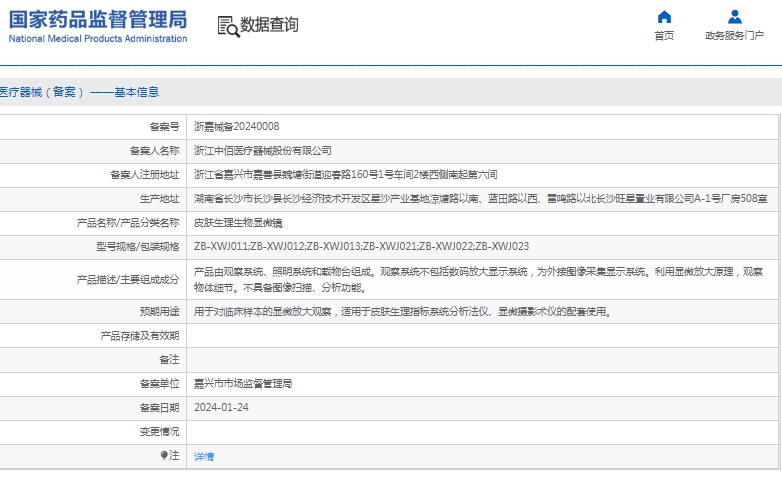Image resolution: width=782 pixels, height=478 pixels.
Task: Click the 备案人名称 label
Action: (x=155, y=151)
